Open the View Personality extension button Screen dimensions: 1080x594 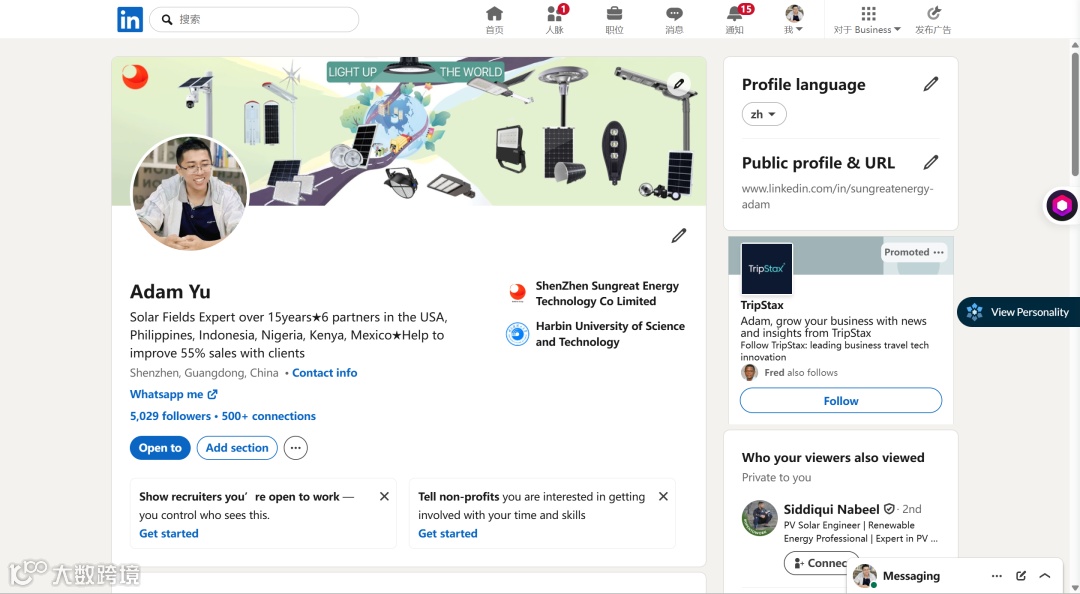pyautogui.click(x=1019, y=312)
